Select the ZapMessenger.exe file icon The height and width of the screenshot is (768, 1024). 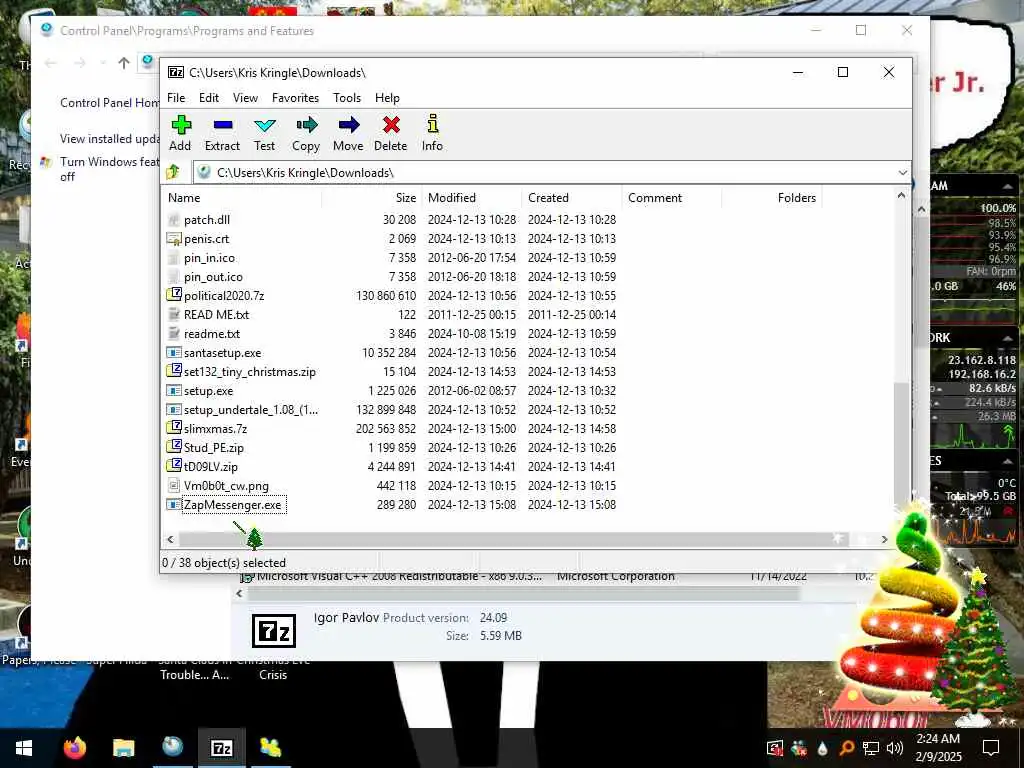click(174, 504)
